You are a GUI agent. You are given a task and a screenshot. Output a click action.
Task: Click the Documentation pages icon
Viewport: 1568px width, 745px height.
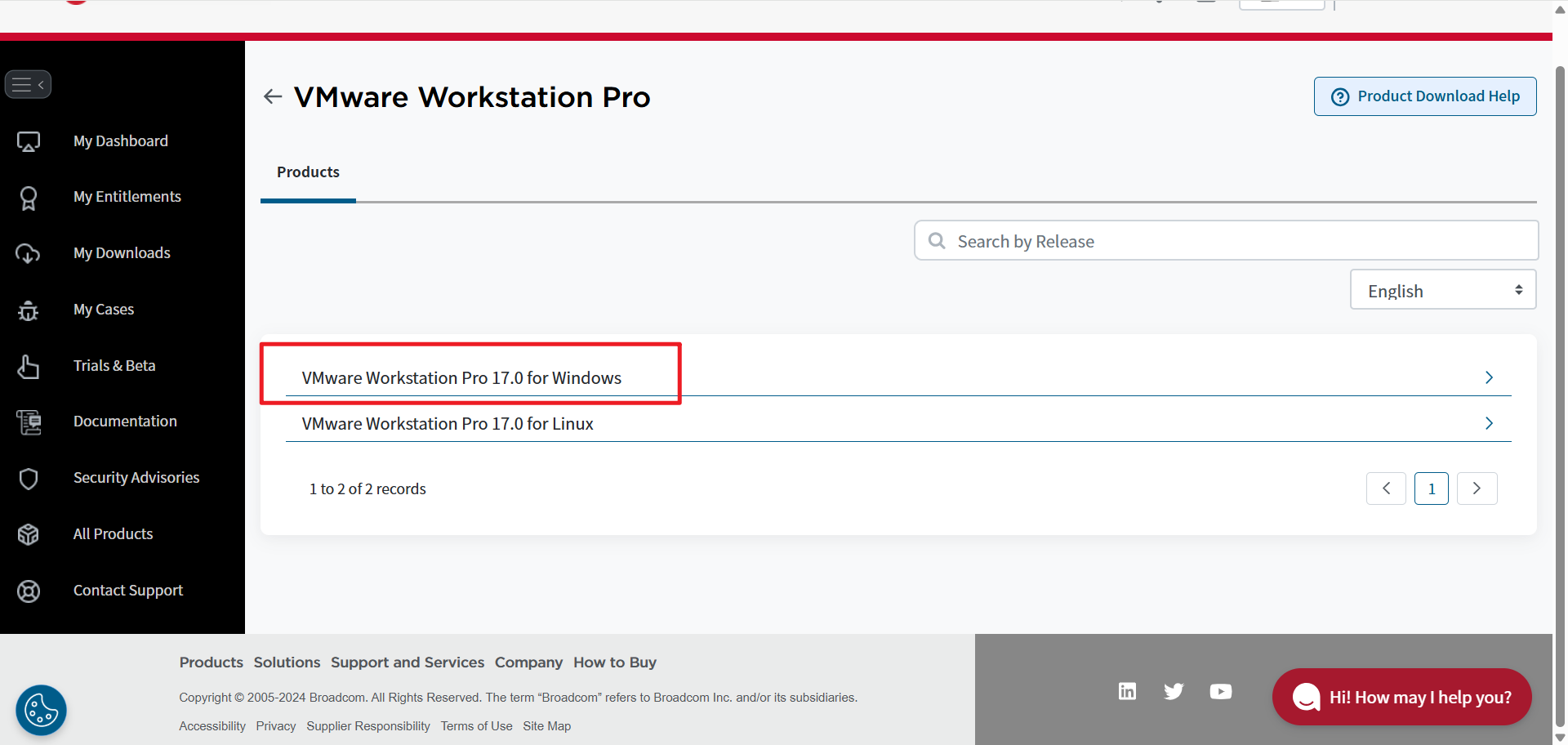(29, 422)
